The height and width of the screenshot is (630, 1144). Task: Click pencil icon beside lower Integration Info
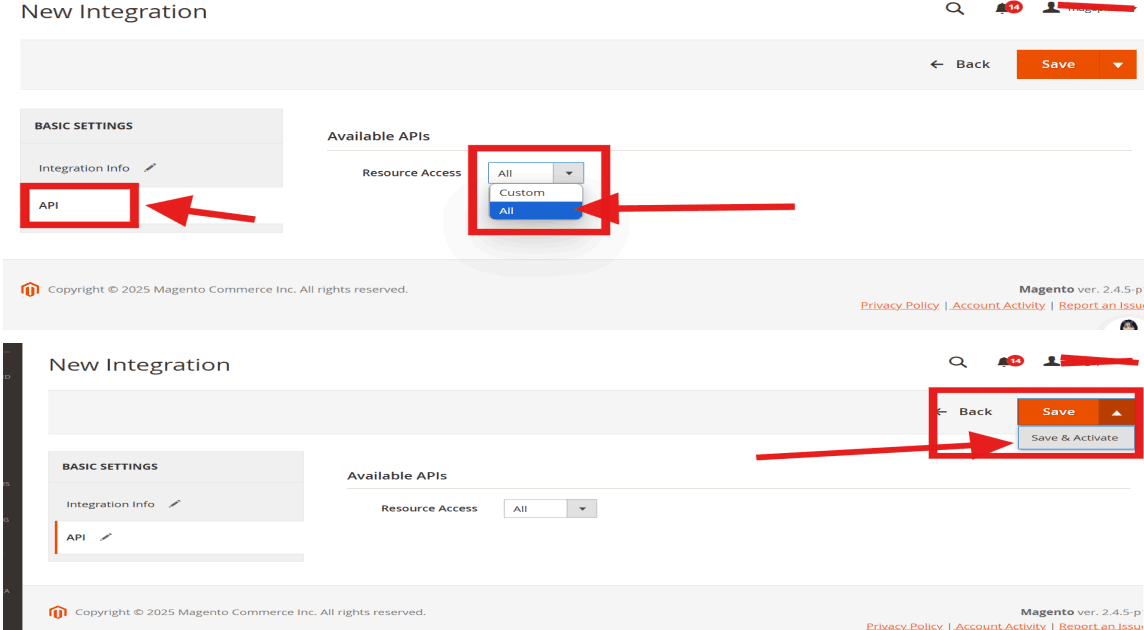(174, 504)
